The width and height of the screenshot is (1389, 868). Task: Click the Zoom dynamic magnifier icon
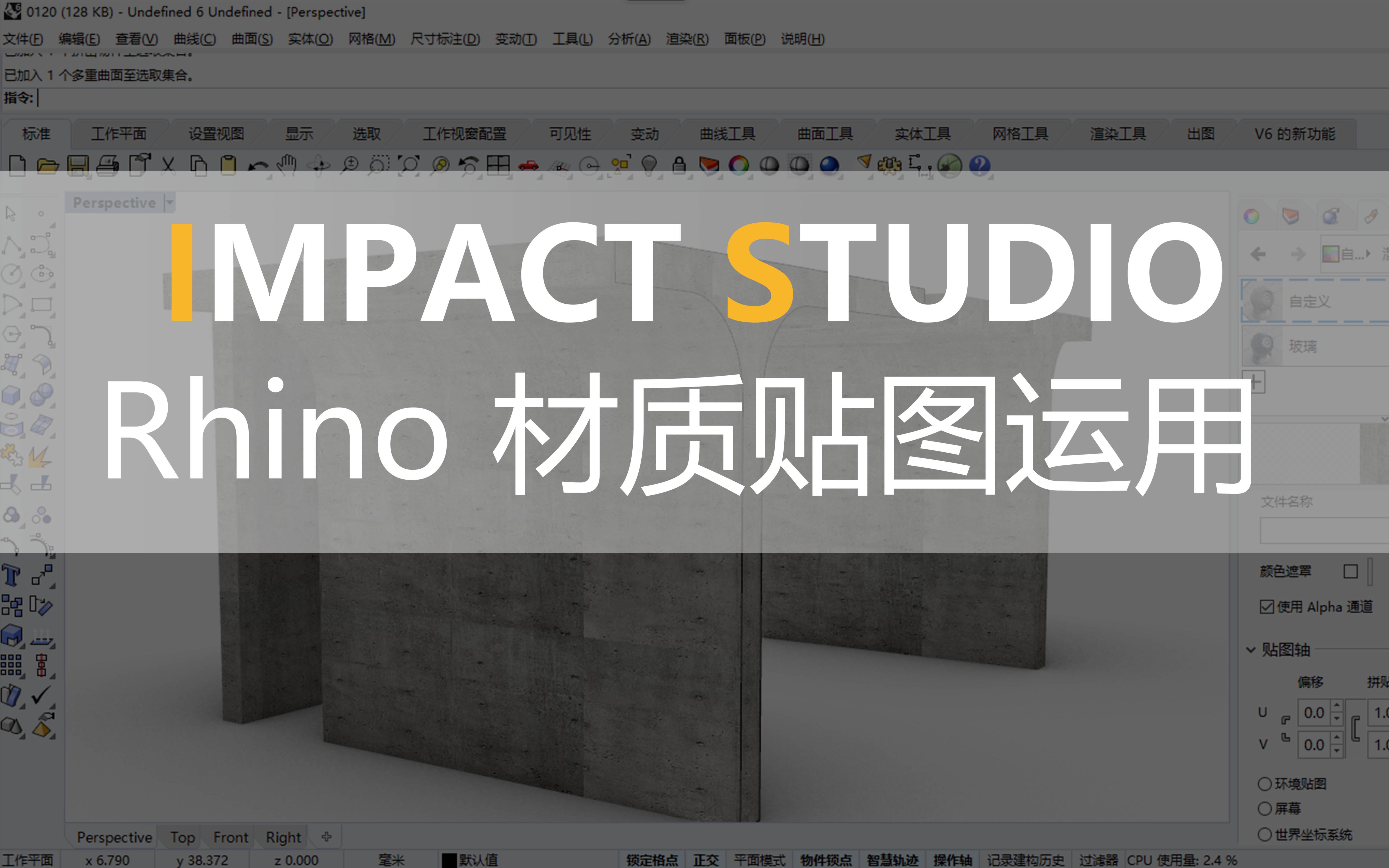point(349,165)
